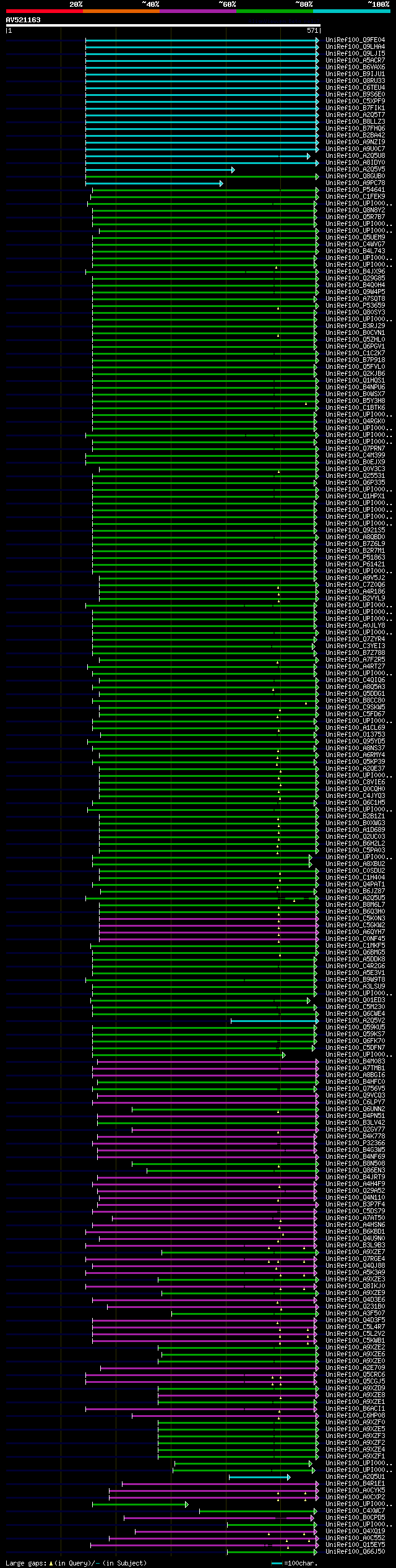Select hit label UniRef100_A2E709
The width and height of the screenshot is (396, 1568).
tap(355, 1368)
